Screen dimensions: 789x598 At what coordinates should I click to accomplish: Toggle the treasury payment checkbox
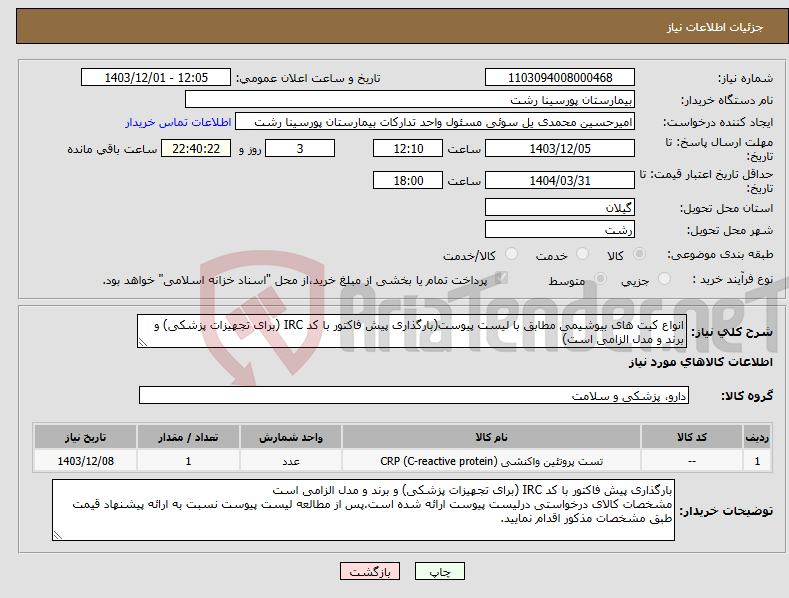coord(501,278)
